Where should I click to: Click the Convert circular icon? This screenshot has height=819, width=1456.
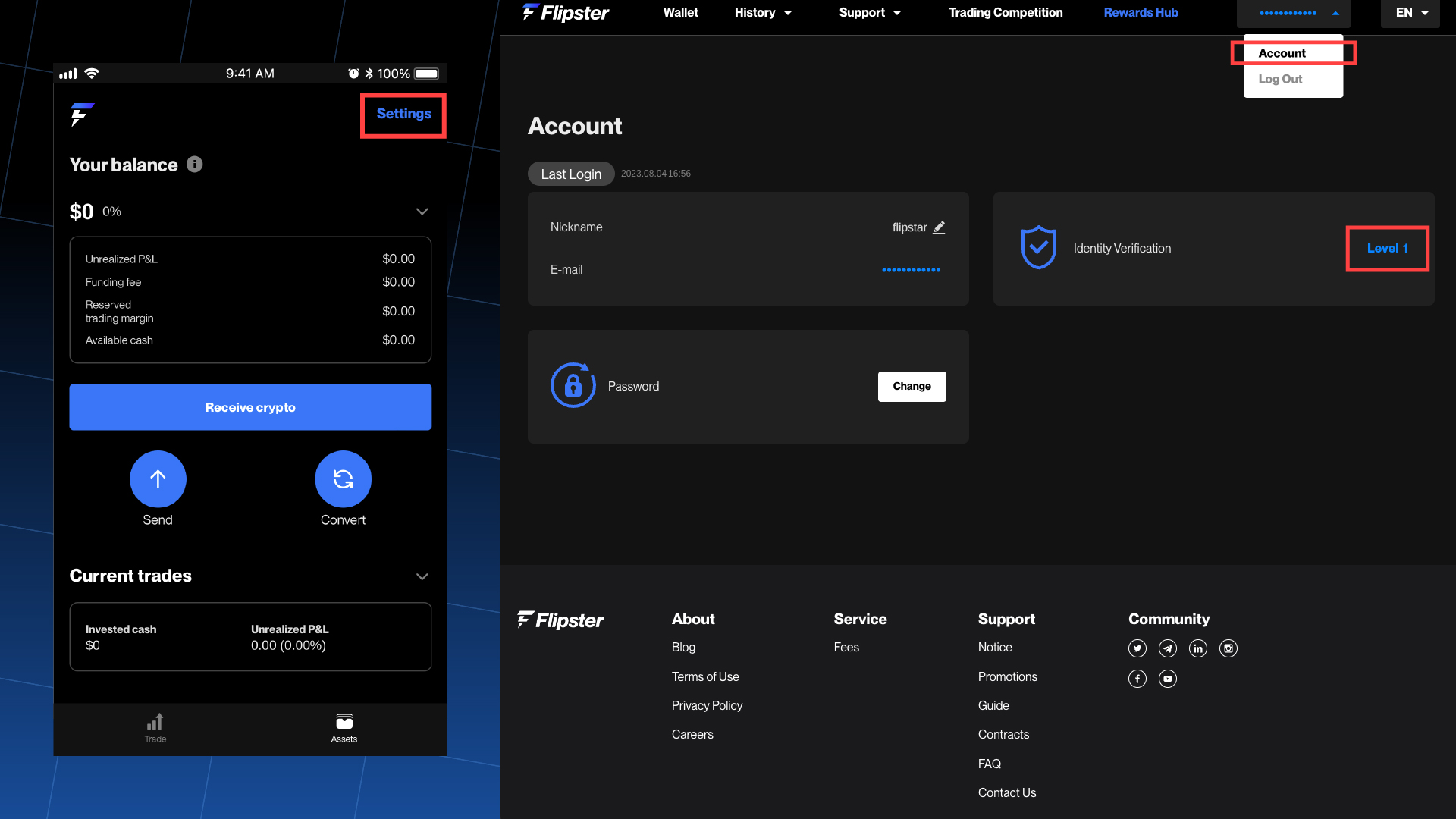(343, 479)
